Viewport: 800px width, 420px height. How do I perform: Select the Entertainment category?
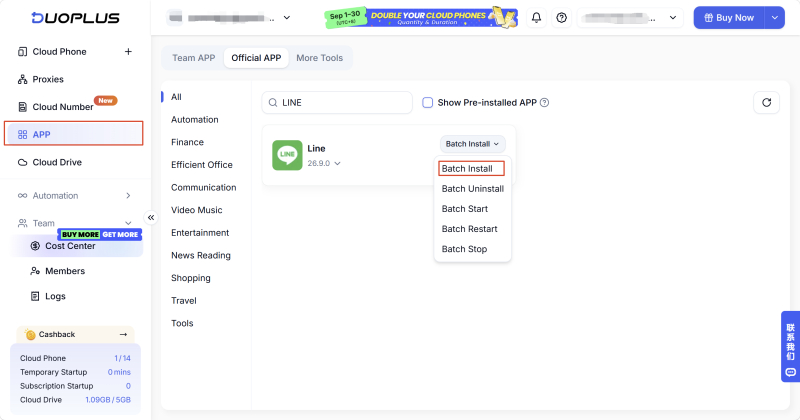(x=200, y=233)
